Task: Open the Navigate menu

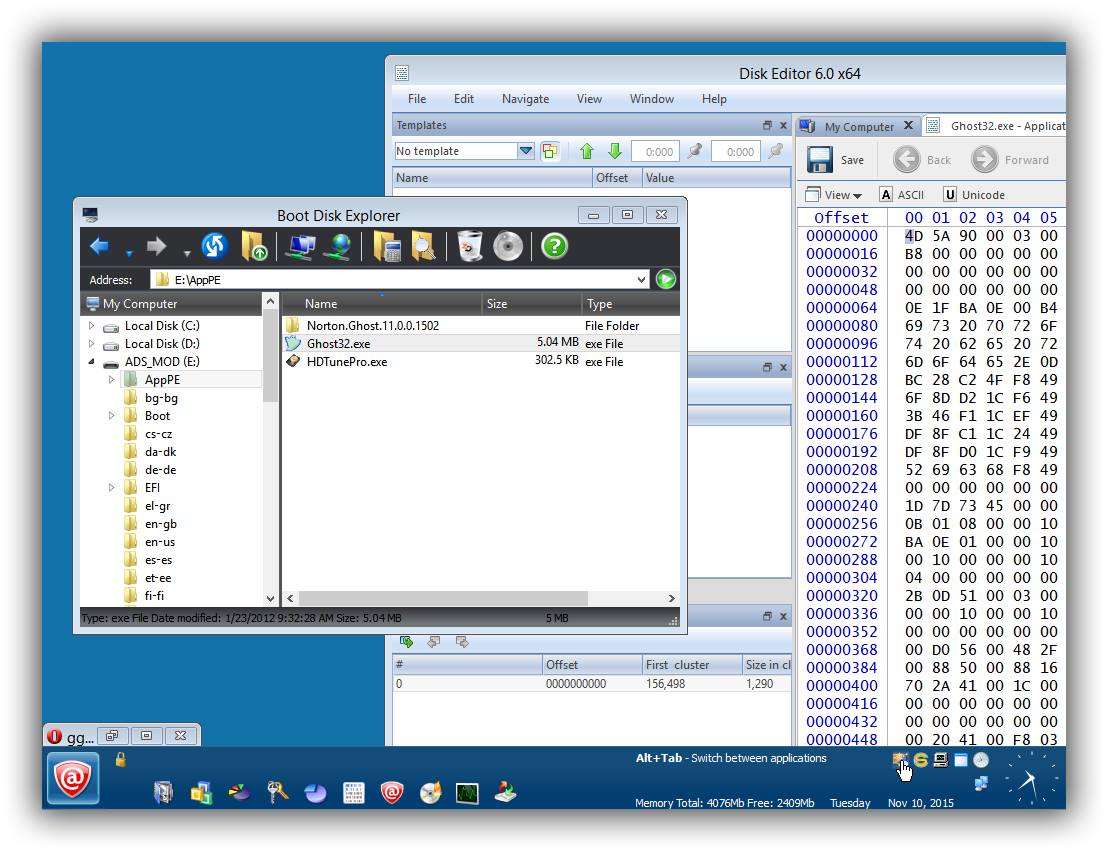Action: tap(525, 99)
